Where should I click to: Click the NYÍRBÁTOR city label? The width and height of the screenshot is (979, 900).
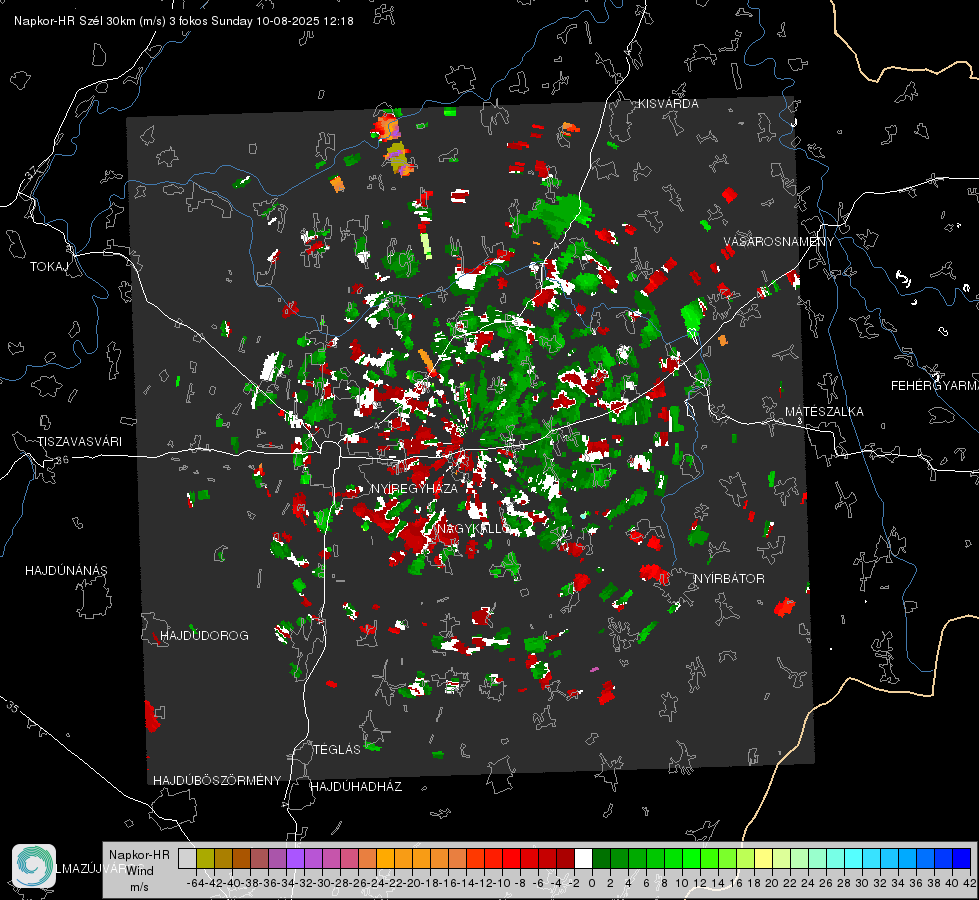tap(729, 579)
